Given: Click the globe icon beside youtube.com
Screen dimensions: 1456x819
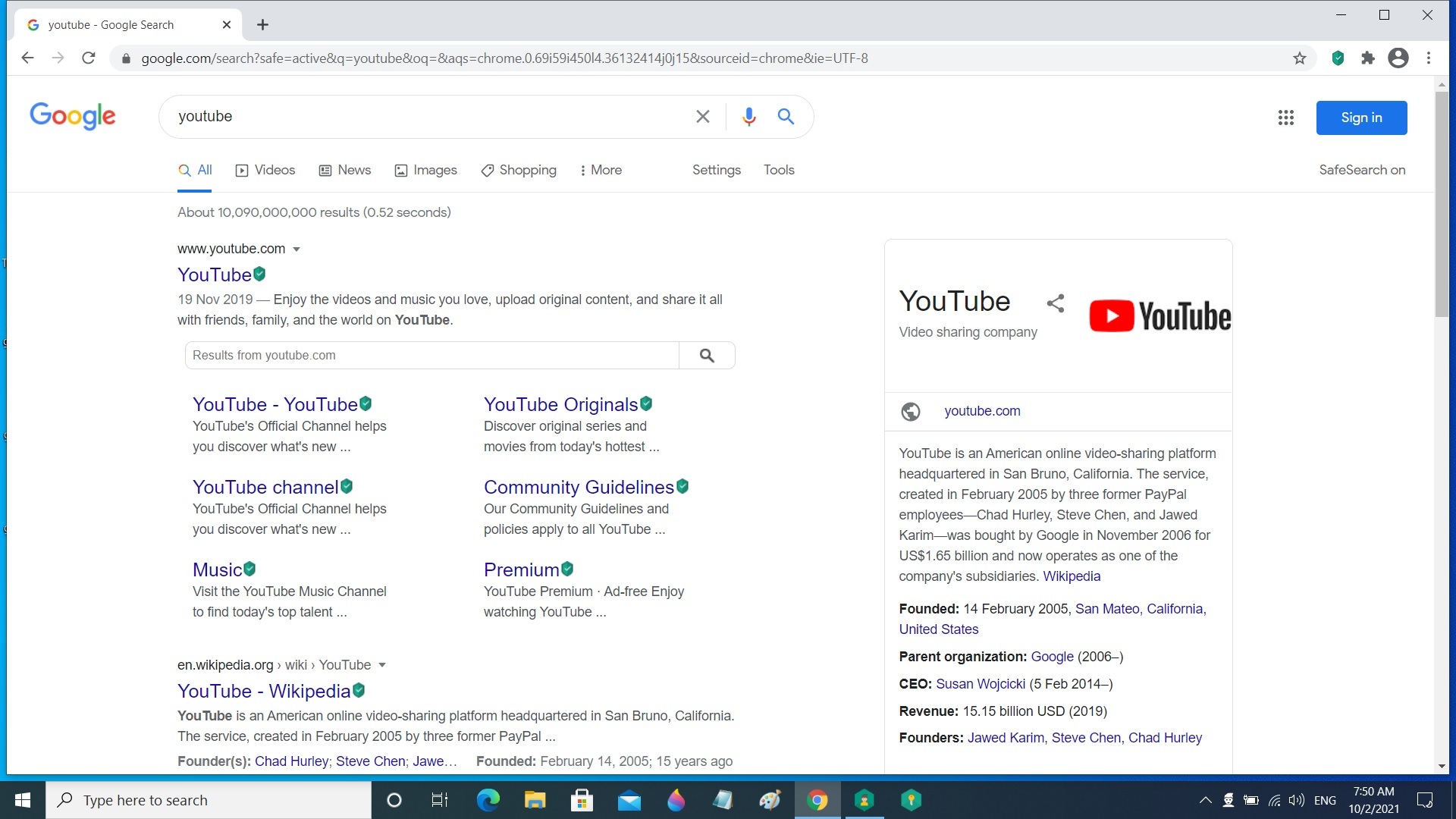Looking at the screenshot, I should click(x=911, y=411).
